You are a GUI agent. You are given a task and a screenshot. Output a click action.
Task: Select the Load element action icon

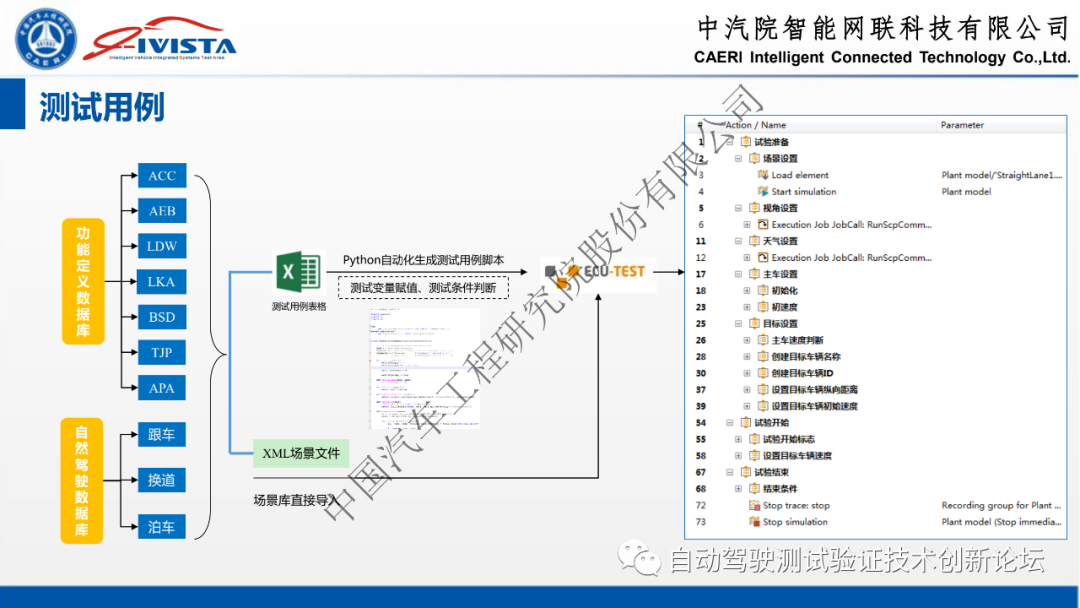click(764, 175)
